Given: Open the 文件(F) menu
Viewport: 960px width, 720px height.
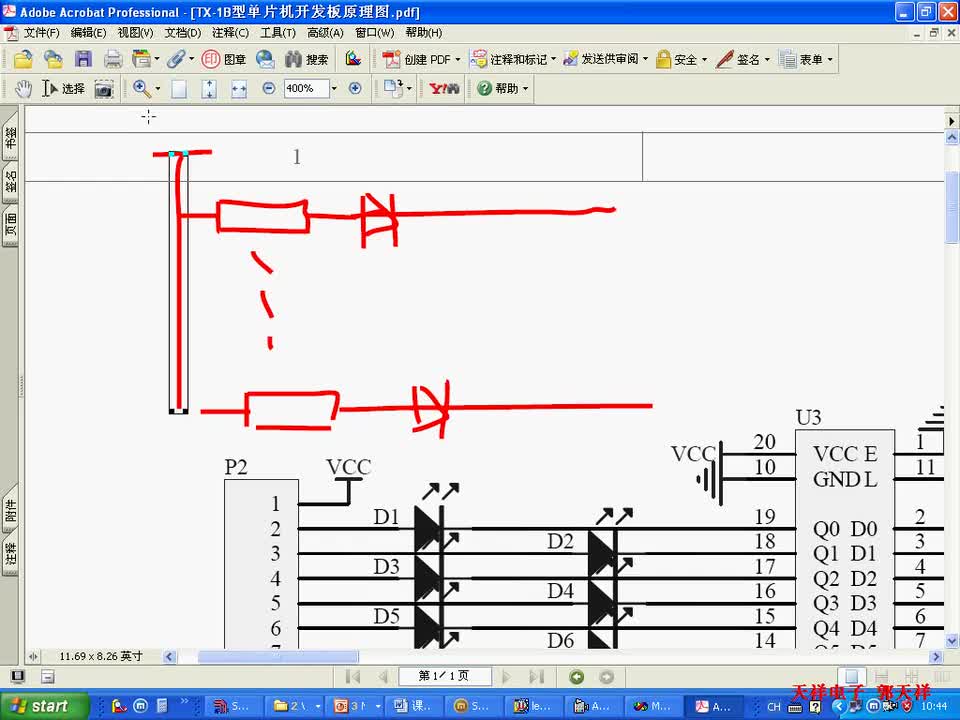Looking at the screenshot, I should 42,32.
